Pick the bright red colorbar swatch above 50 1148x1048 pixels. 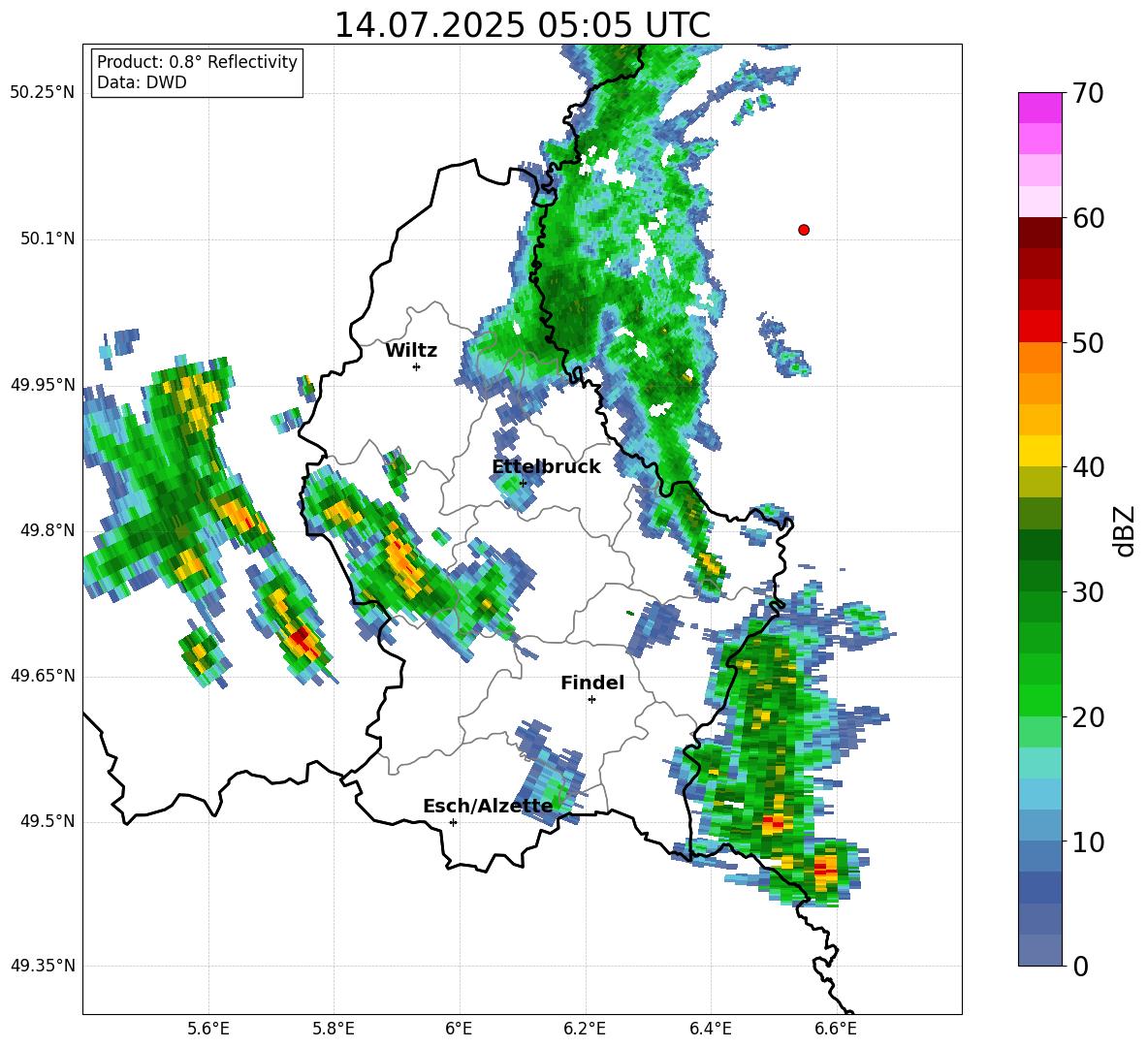click(x=1039, y=327)
